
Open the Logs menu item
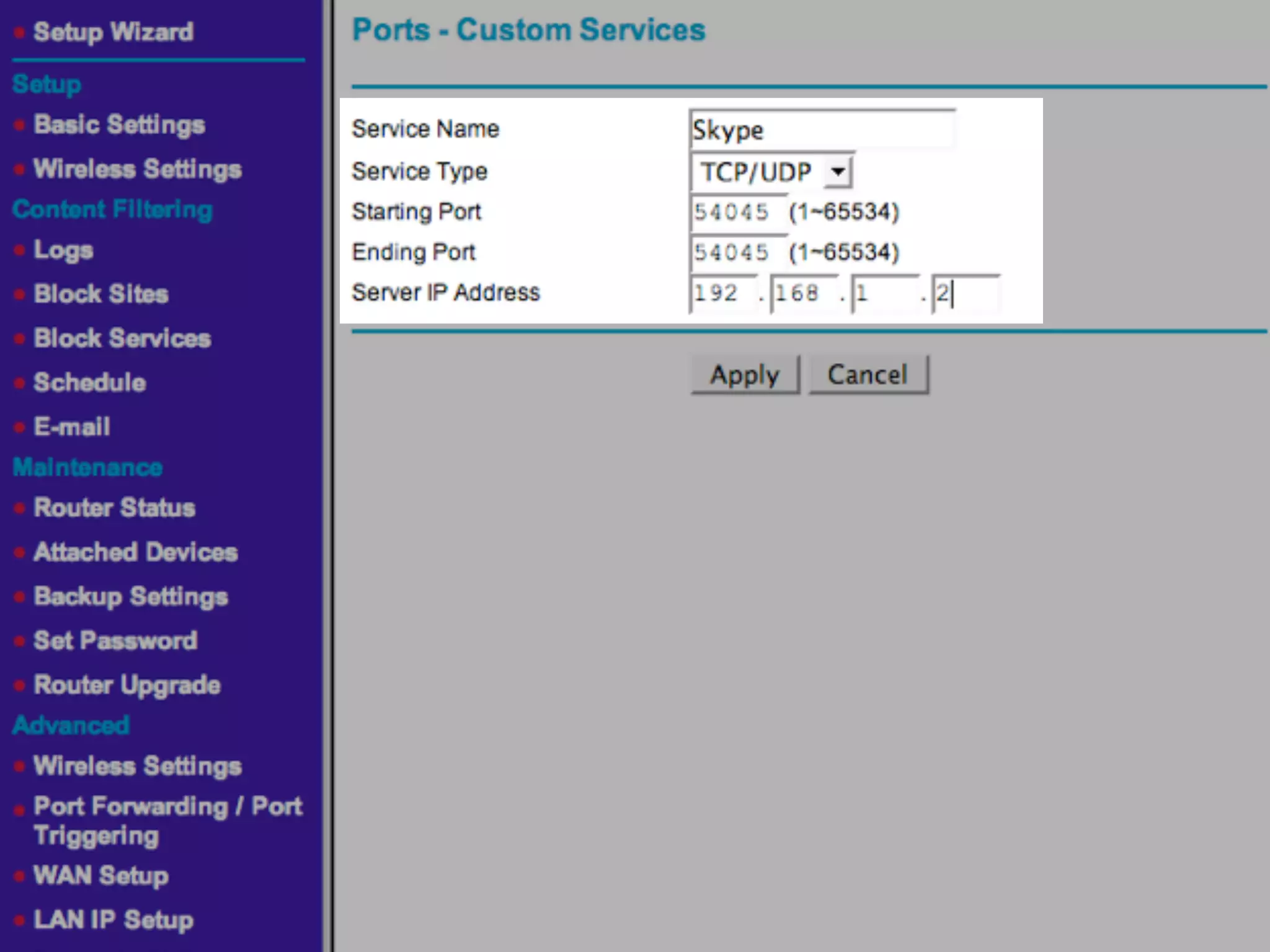tap(63, 250)
